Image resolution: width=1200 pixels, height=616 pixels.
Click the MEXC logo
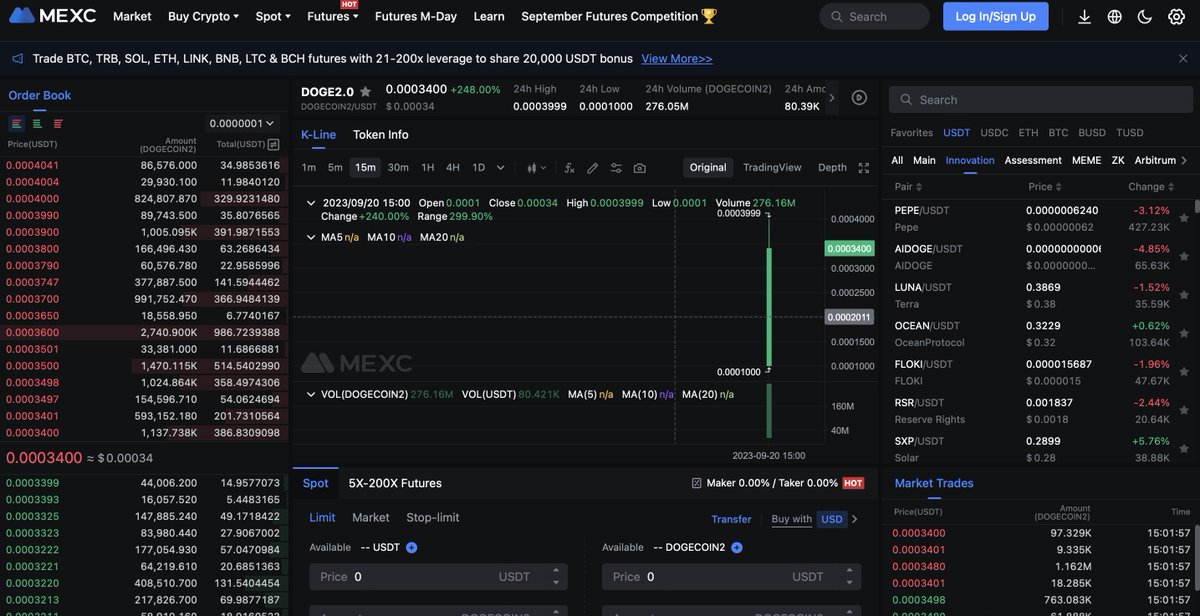pyautogui.click(x=53, y=16)
